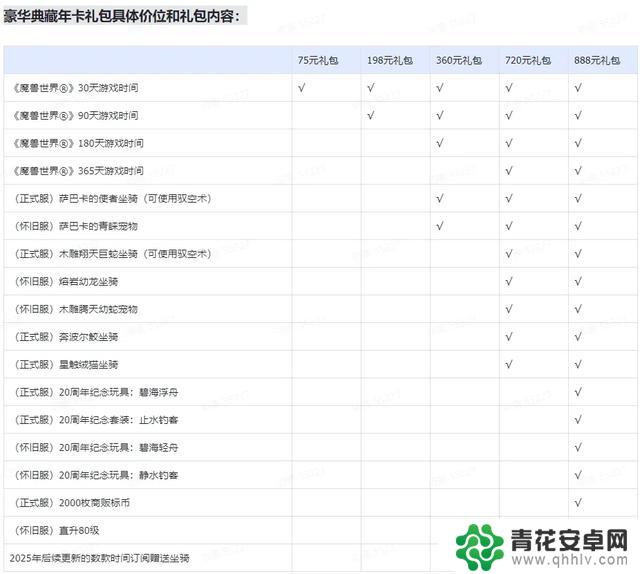Select the 720元礼包 column header
This screenshot has height=574, width=640.
click(528, 60)
